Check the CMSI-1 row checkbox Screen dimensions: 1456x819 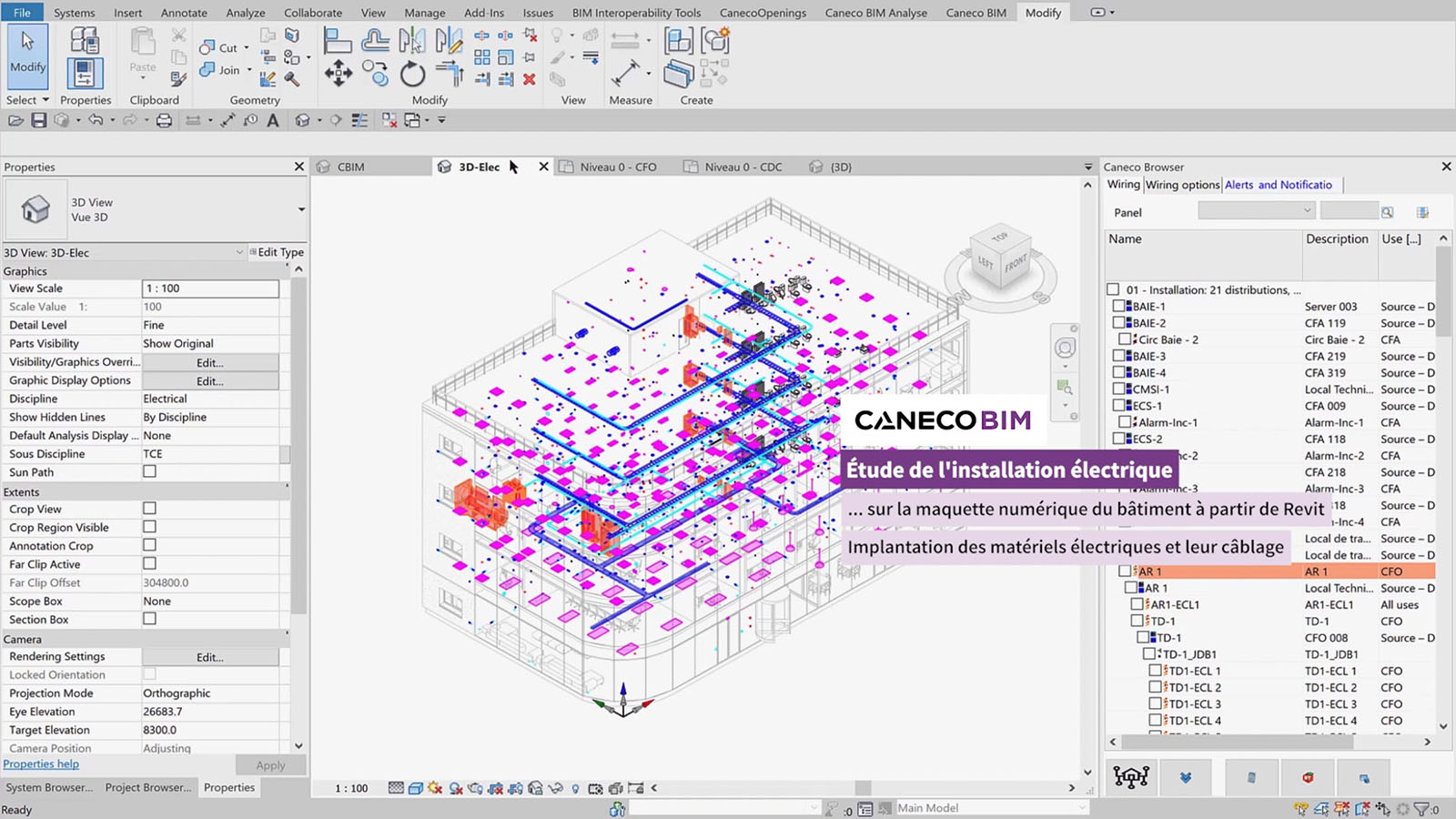click(1119, 389)
